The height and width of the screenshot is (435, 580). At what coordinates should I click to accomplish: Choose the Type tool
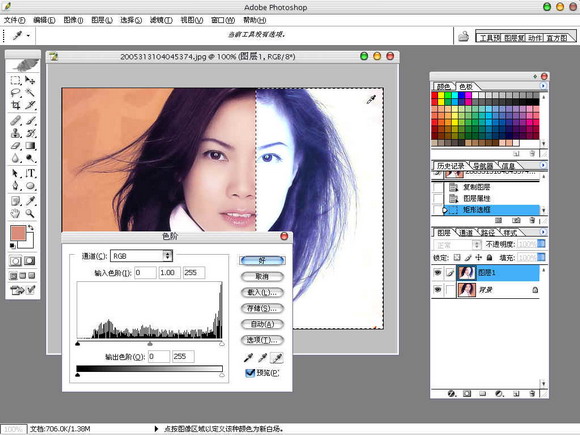[30, 173]
